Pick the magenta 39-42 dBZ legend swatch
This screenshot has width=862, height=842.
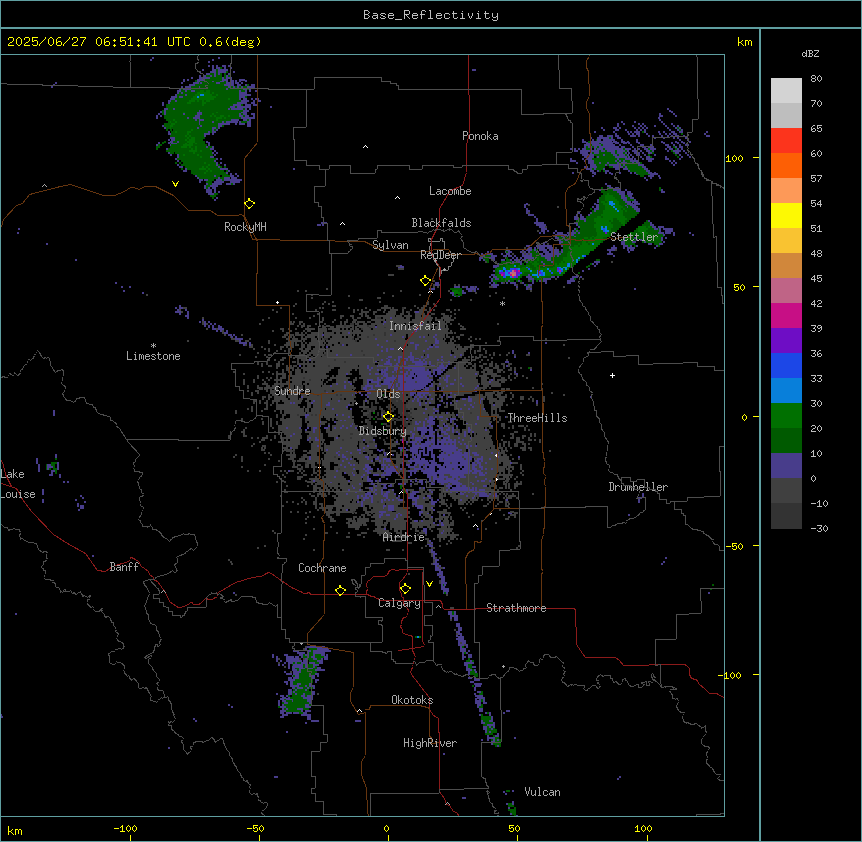click(x=786, y=316)
